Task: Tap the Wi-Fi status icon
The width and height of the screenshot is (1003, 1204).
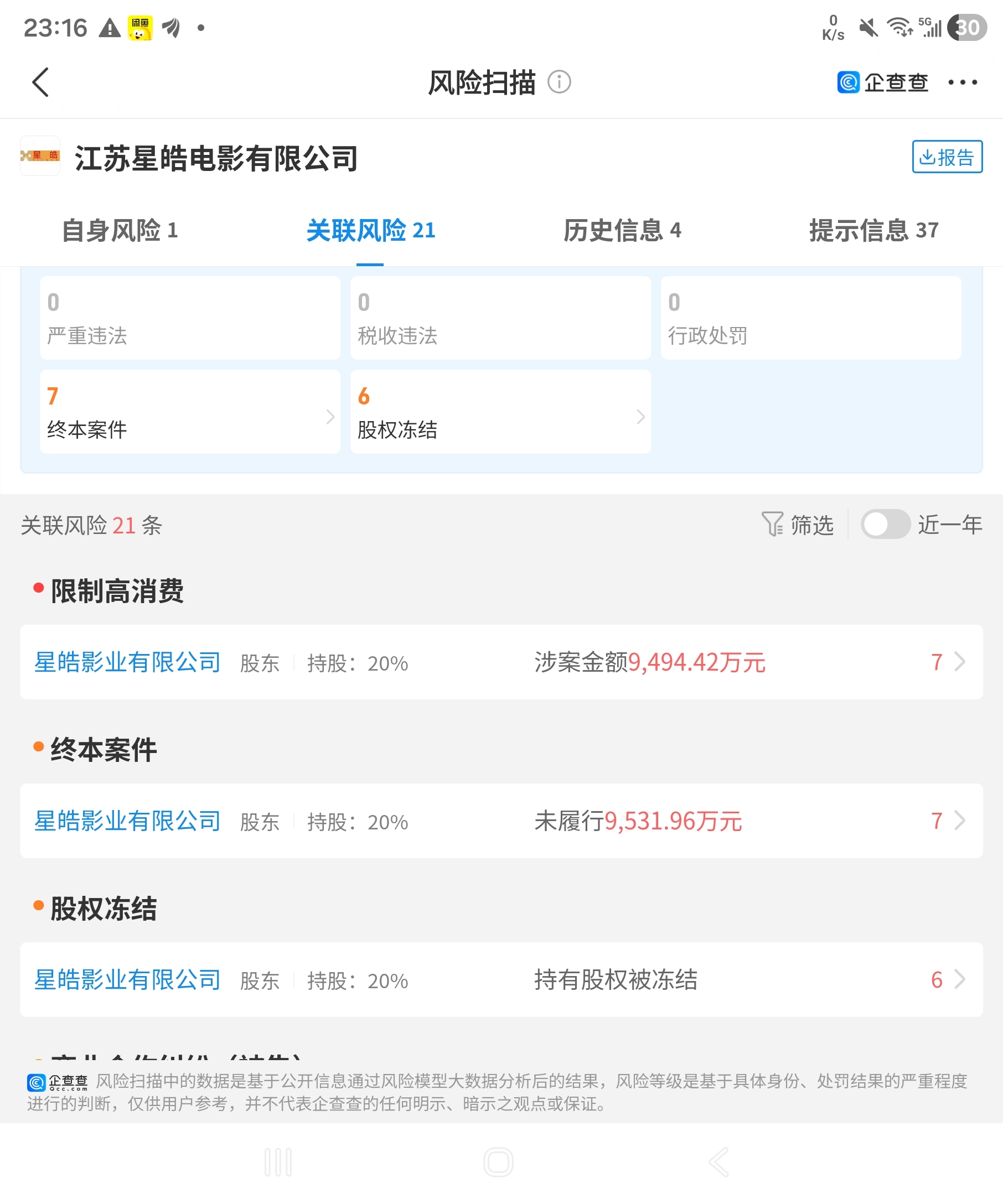Action: 900,28
